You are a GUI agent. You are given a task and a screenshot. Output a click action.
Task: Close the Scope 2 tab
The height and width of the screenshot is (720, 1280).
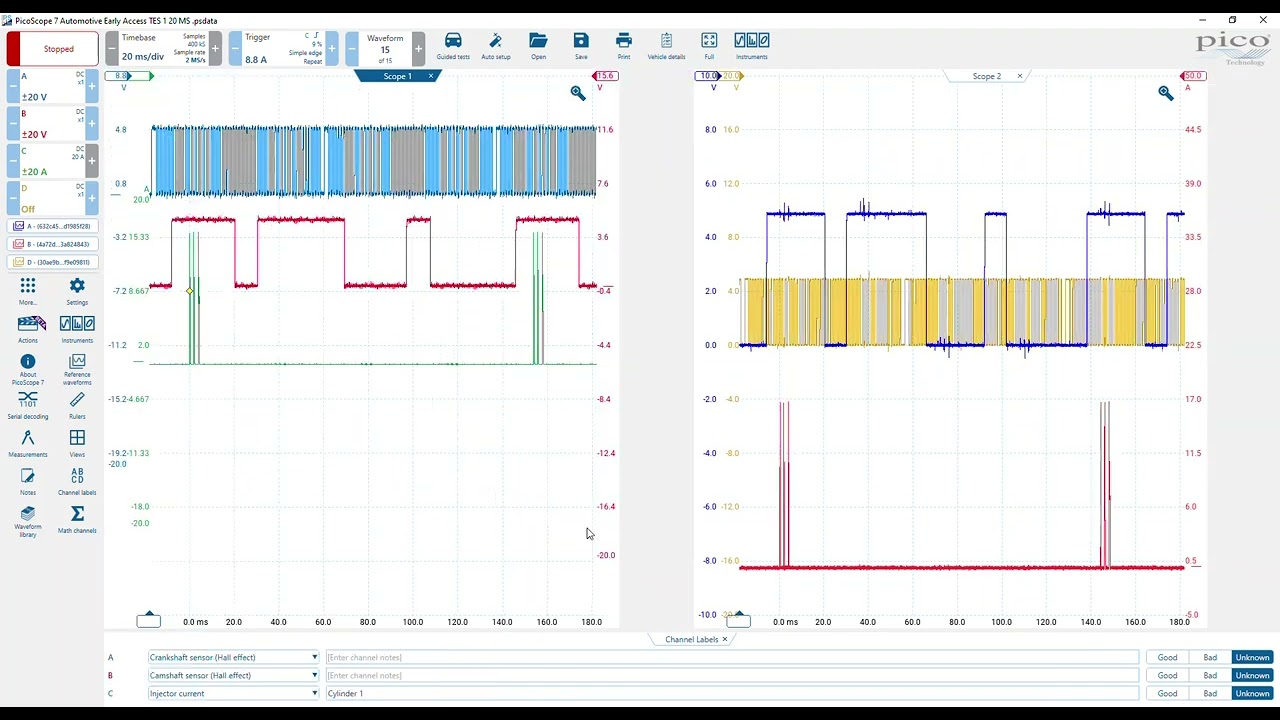1020,76
